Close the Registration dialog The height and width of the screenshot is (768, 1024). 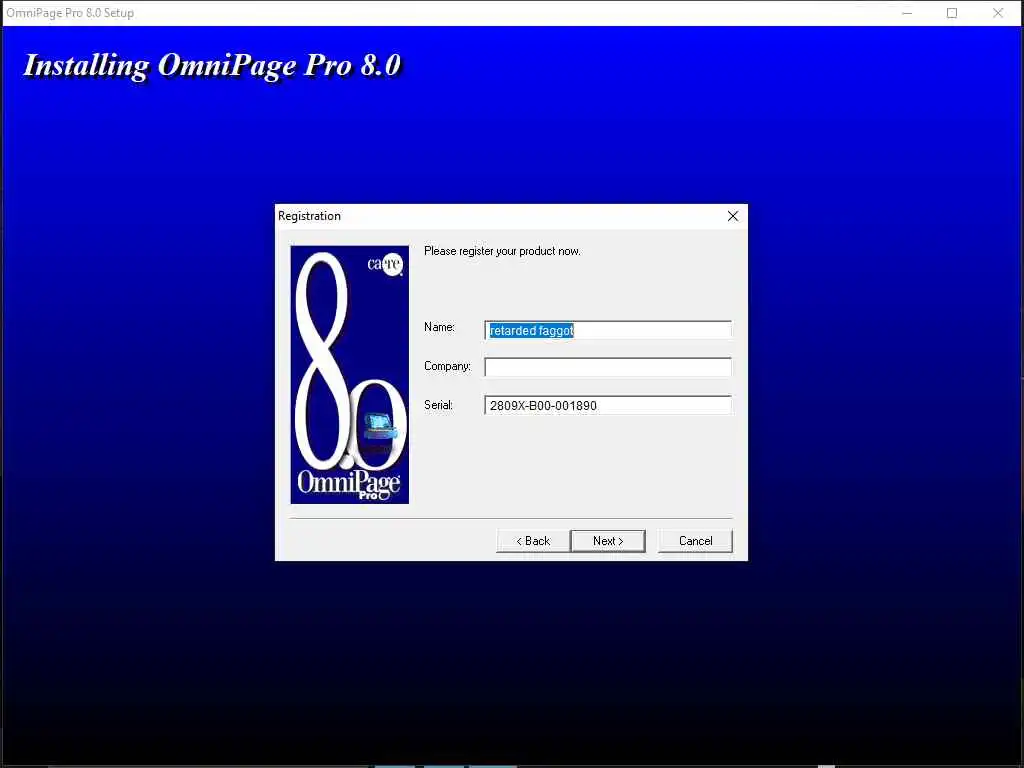coord(733,216)
